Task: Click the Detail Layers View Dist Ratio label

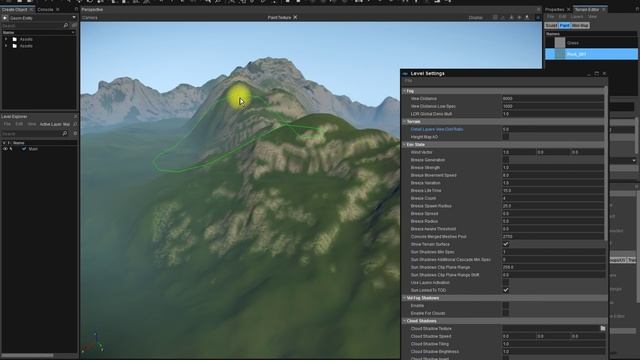Action: coord(437,129)
